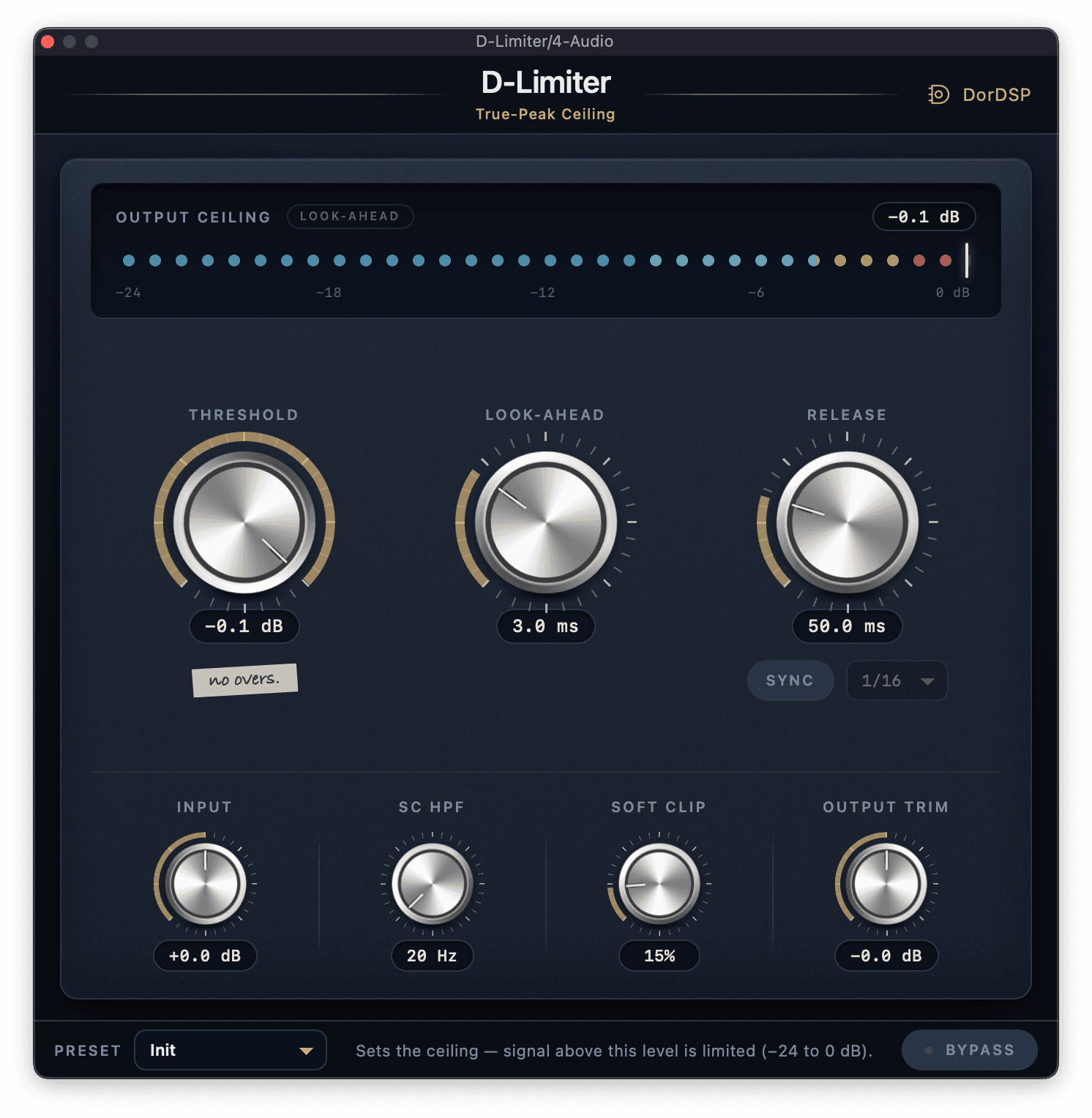Viewport: 1092px width, 1118px height.
Task: Click the Release 50.0 ms value field
Action: coord(848,626)
